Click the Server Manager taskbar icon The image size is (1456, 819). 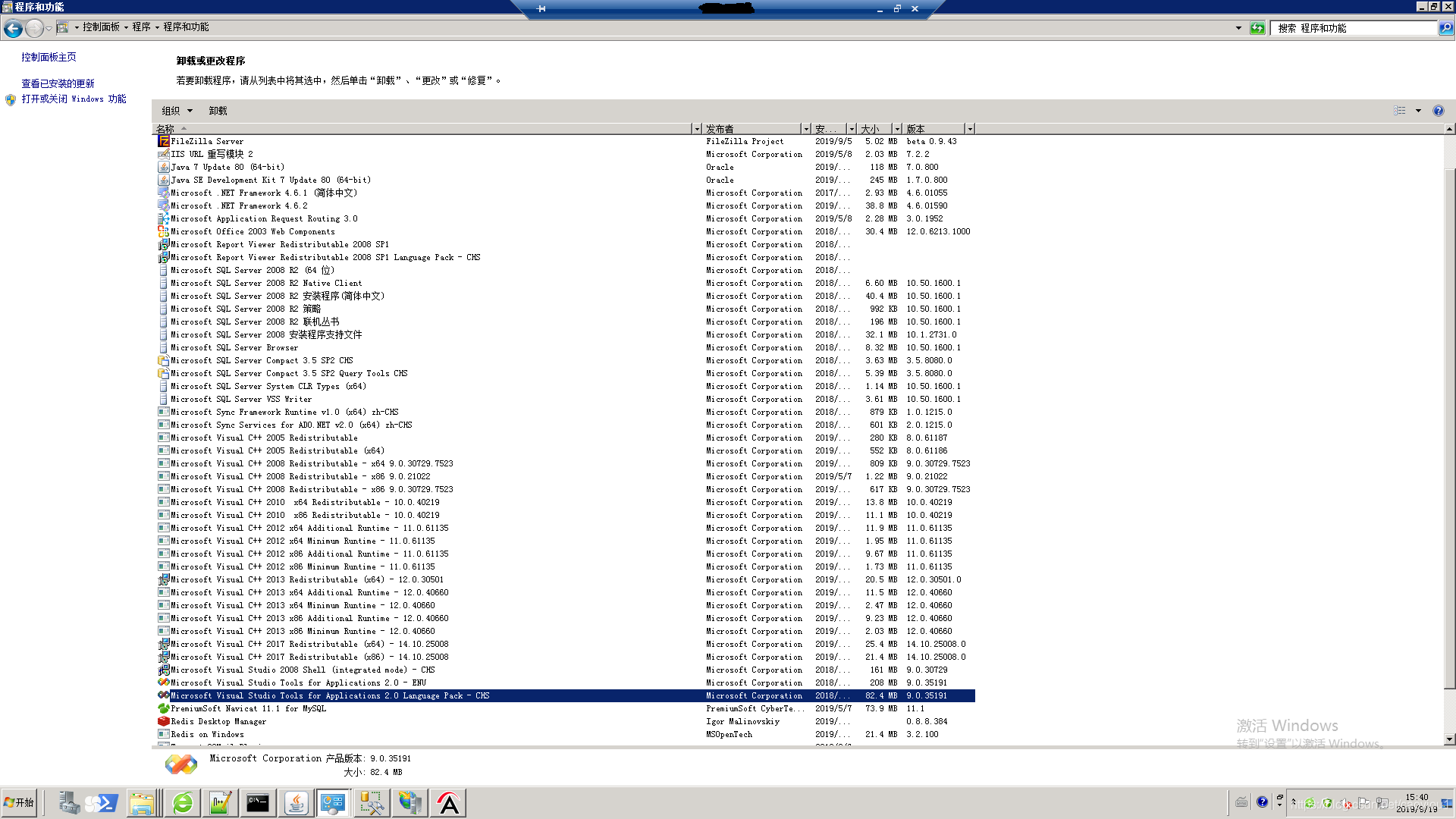pos(69,803)
